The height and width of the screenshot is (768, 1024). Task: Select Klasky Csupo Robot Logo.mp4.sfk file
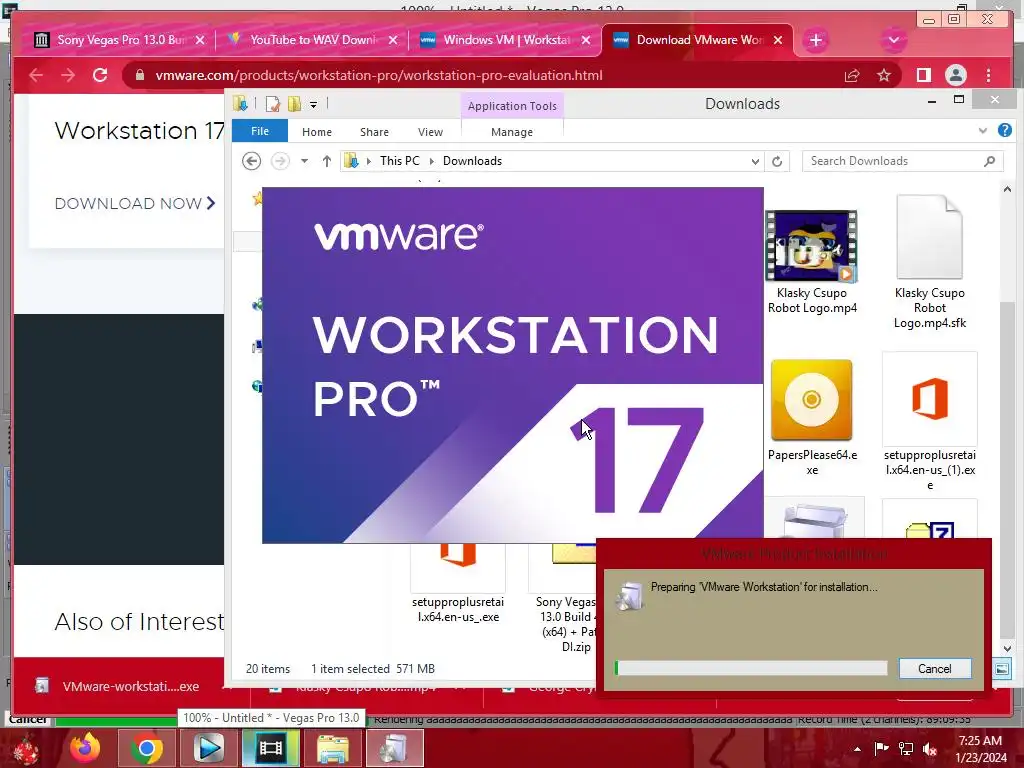click(930, 261)
